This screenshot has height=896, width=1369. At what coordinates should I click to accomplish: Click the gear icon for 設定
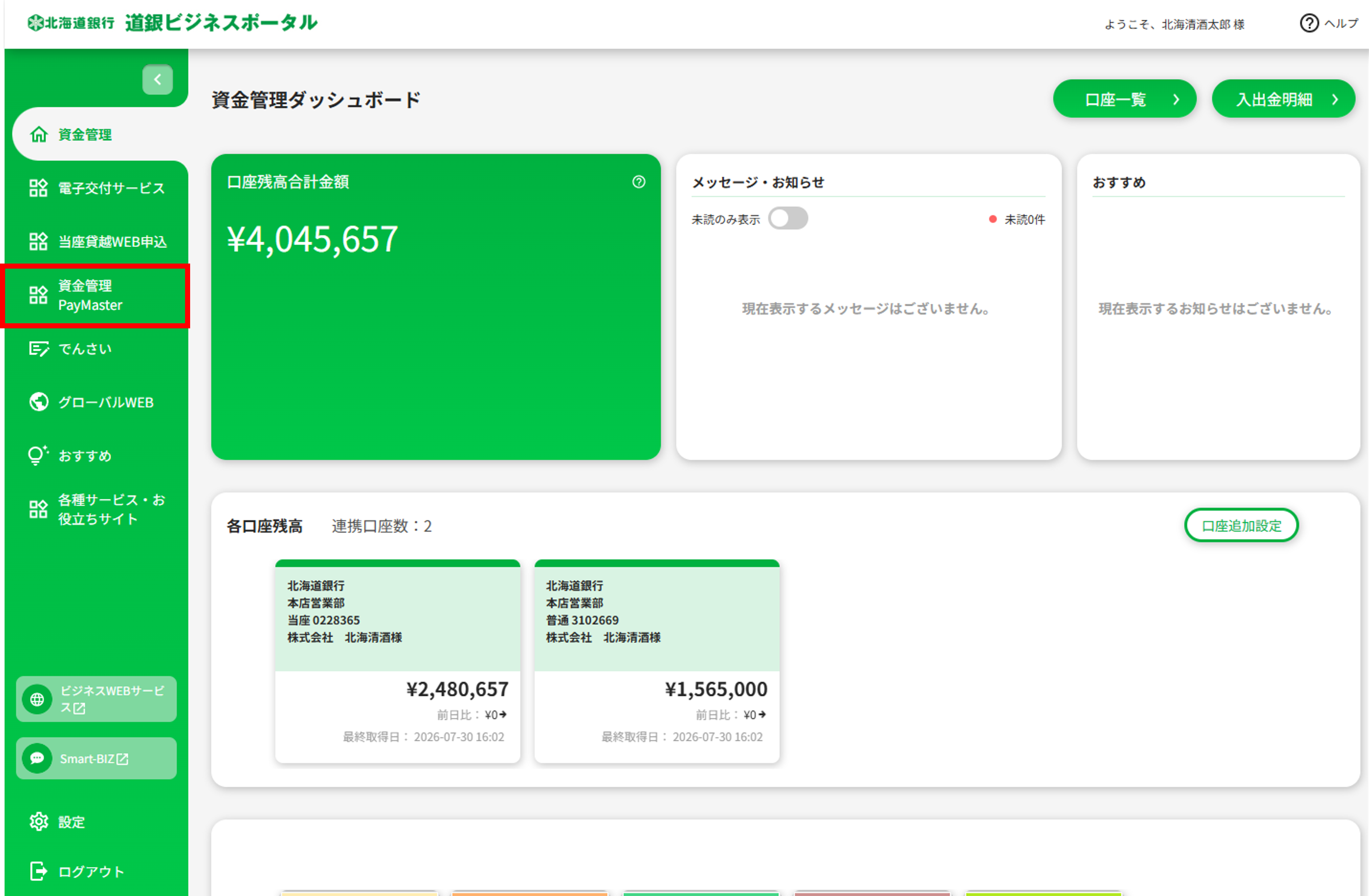pyautogui.click(x=38, y=821)
